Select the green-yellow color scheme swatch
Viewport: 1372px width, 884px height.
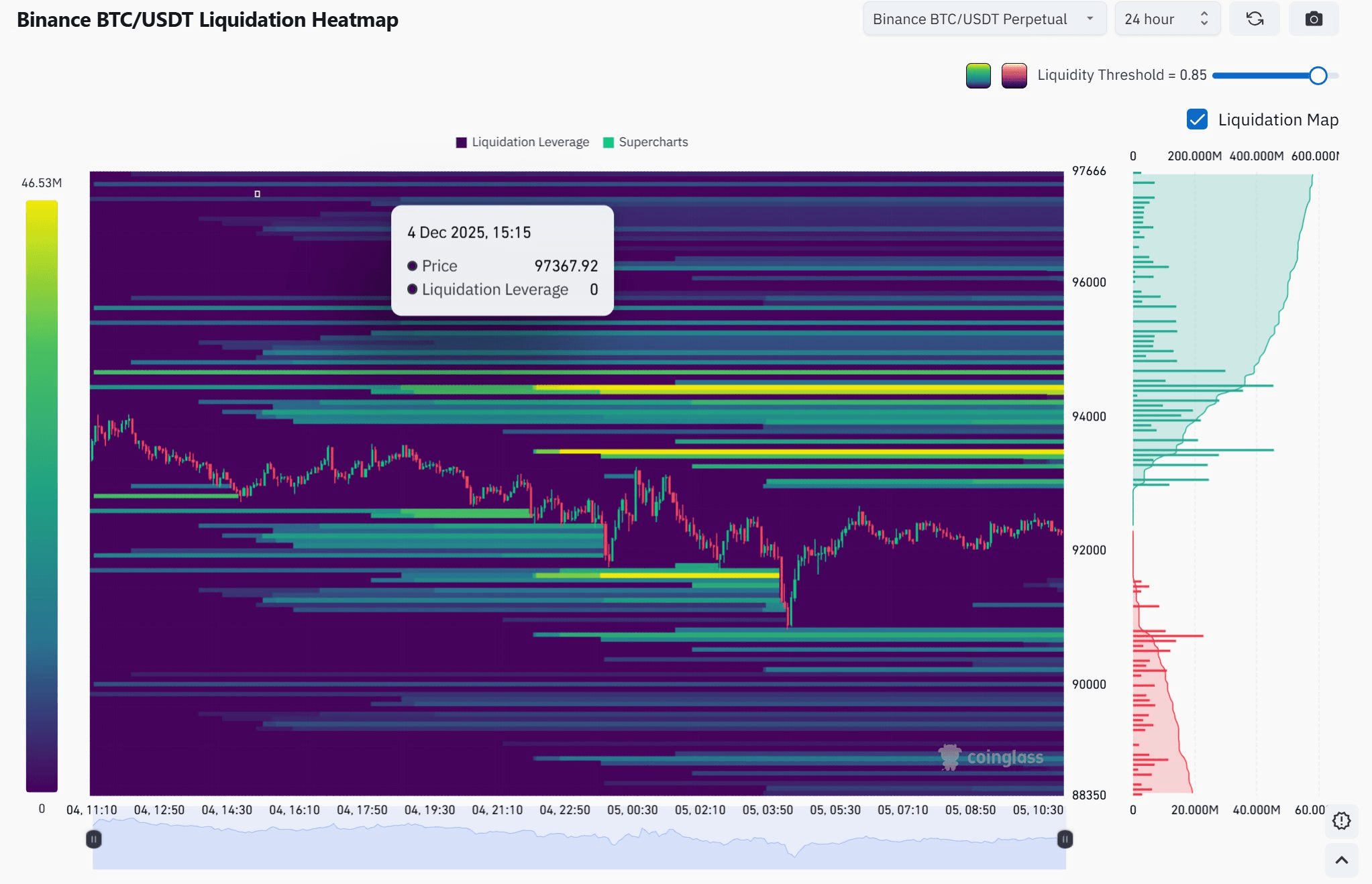[x=978, y=75]
